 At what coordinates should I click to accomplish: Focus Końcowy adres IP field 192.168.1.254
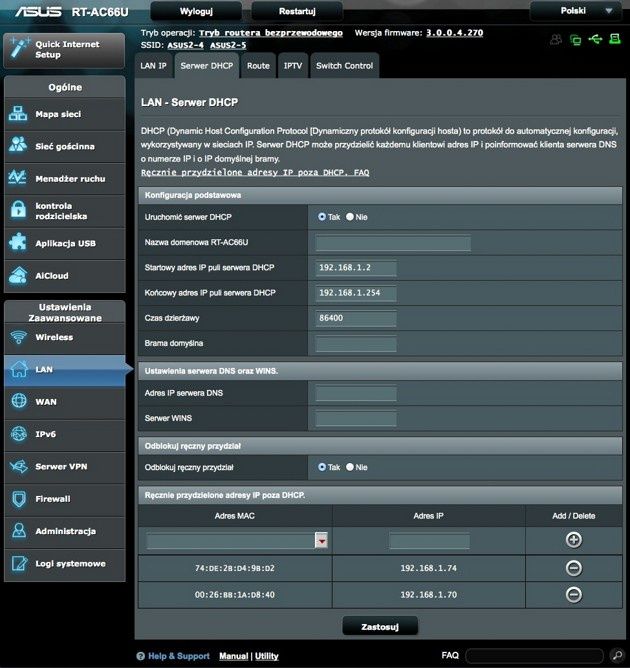pos(356,293)
